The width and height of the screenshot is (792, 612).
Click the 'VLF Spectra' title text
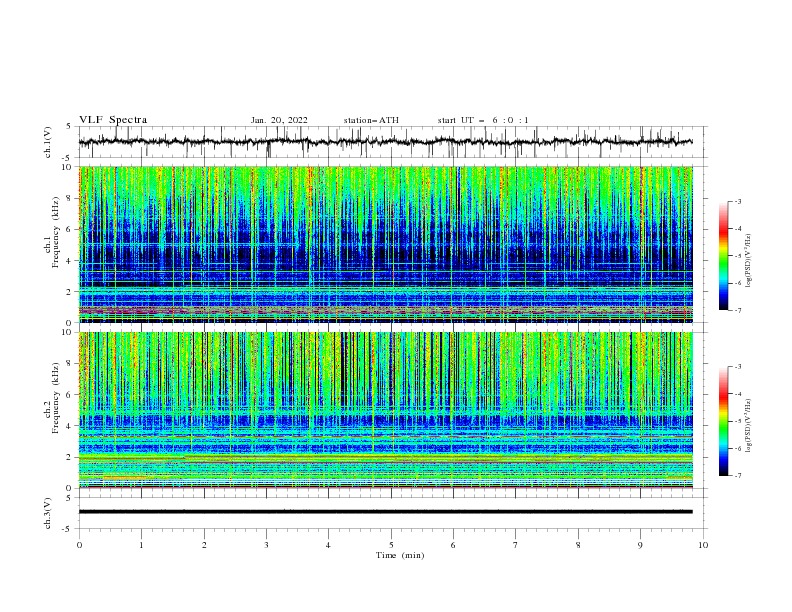coord(113,120)
